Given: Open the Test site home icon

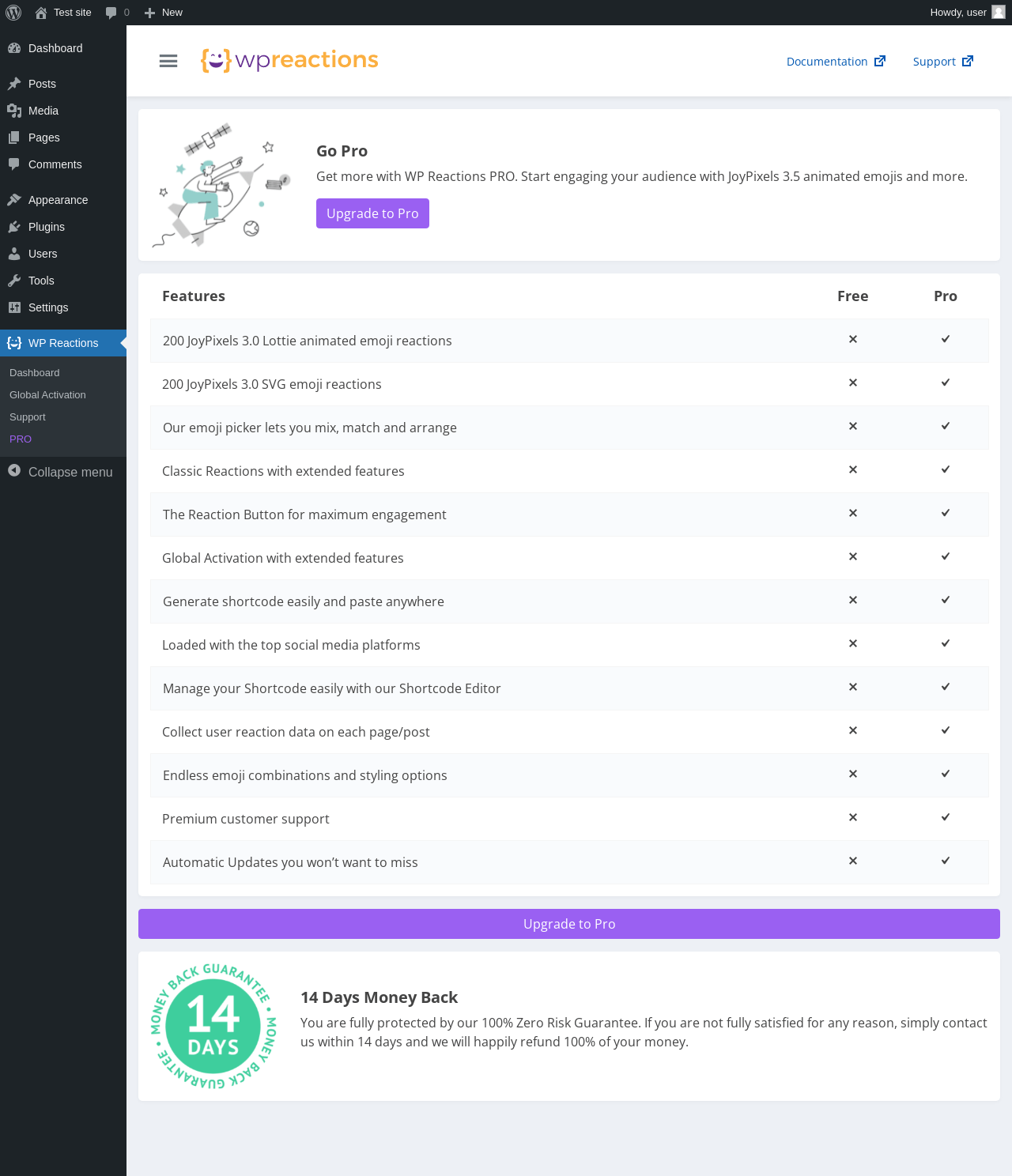Looking at the screenshot, I should click(x=41, y=13).
